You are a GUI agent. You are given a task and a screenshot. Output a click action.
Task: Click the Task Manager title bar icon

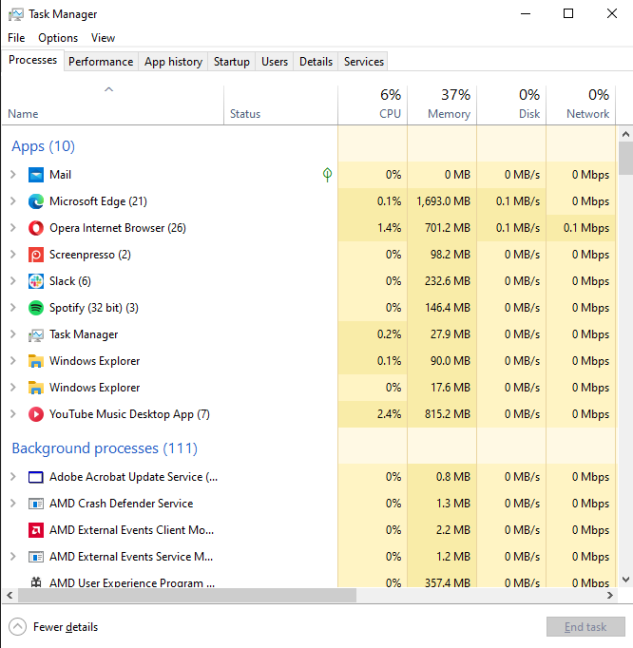[16, 14]
